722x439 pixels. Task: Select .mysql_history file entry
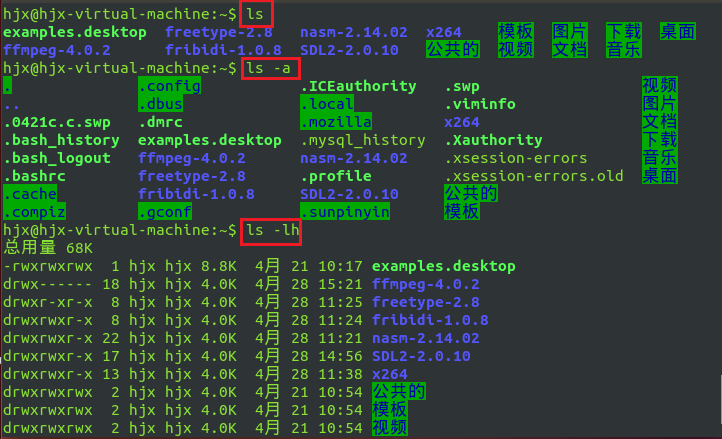click(363, 140)
